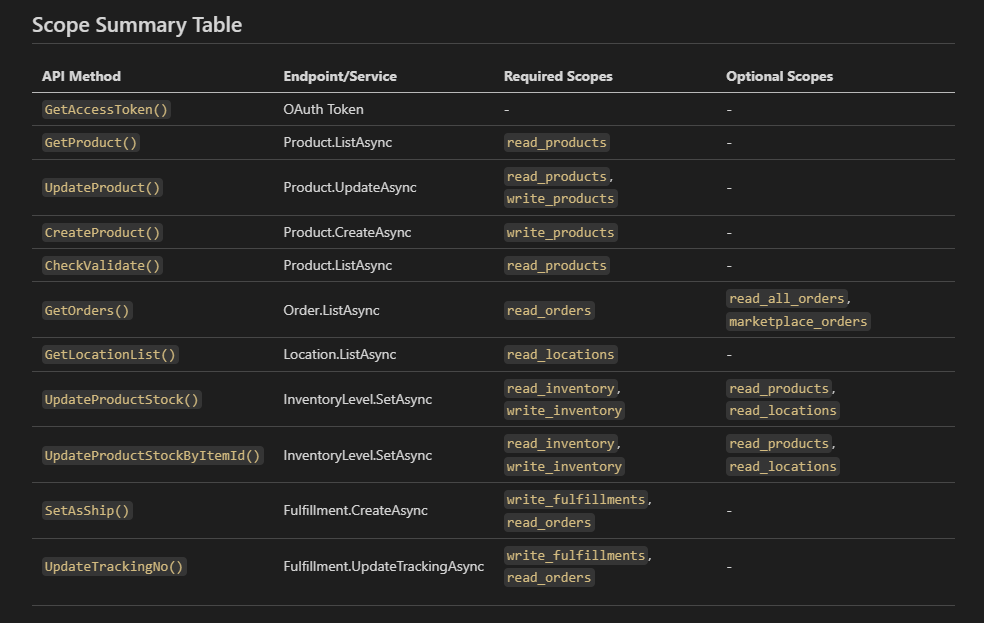
Task: Click the Scope Summary Table heading
Action: pos(137,25)
